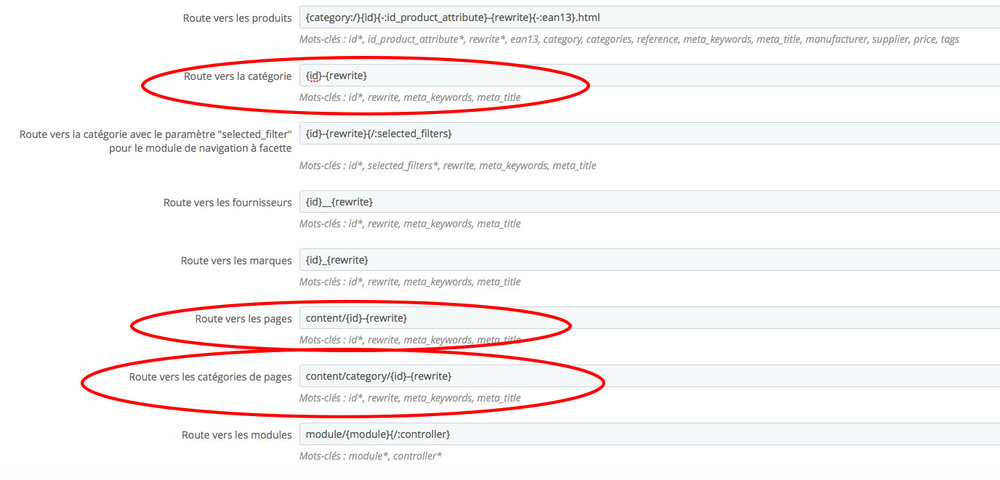Click the label 'Route vers les modules'
This screenshot has height=480, width=1000.
coord(237,435)
